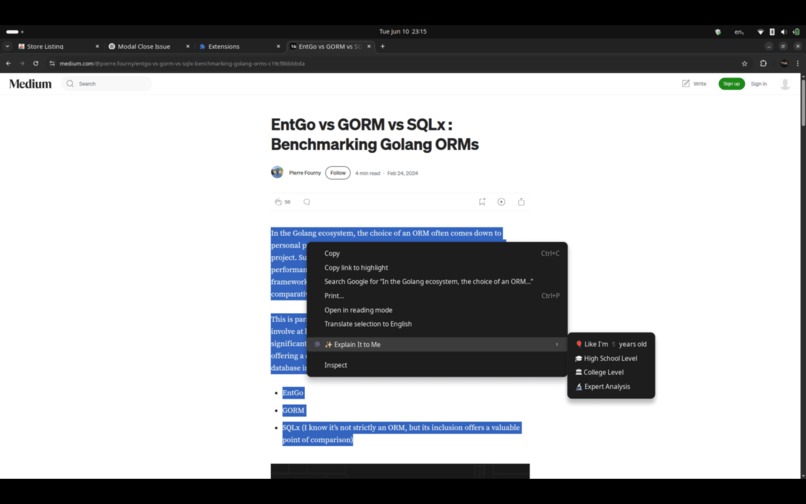Switch to the Modal Close Issue tab
The width and height of the screenshot is (806, 504).
pyautogui.click(x=149, y=46)
